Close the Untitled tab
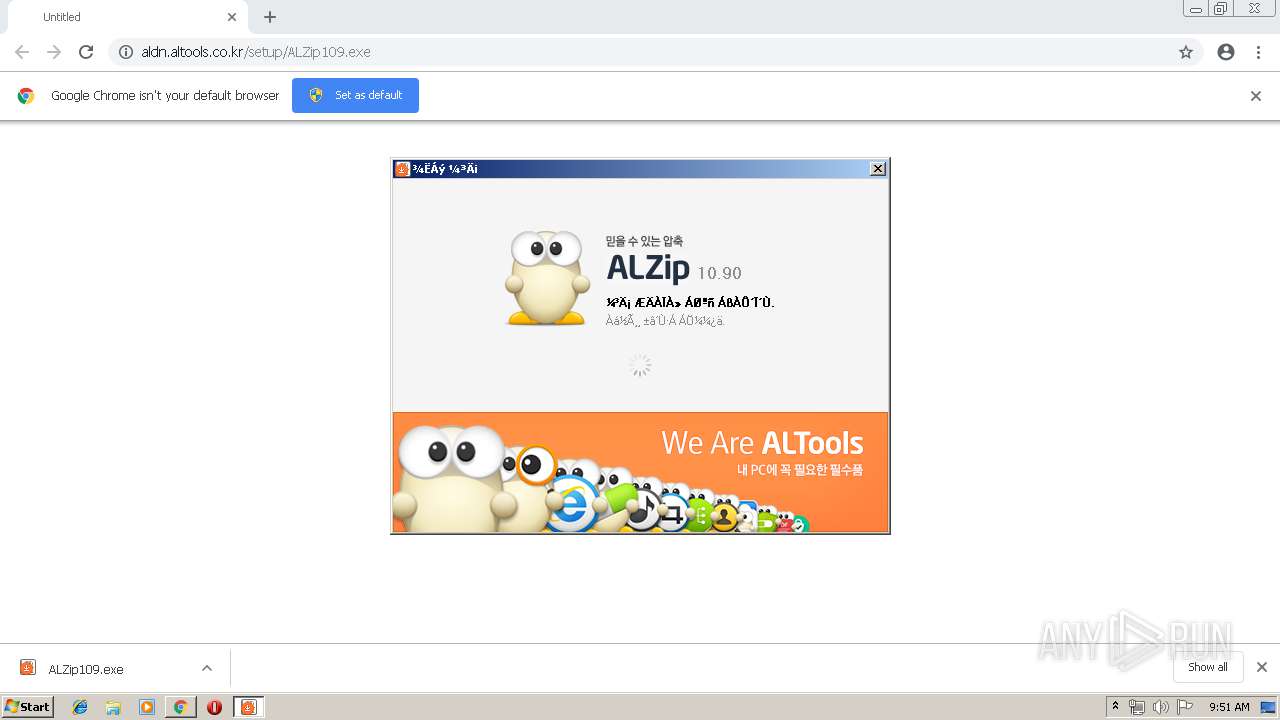Image resolution: width=1280 pixels, height=720 pixels. coord(232,17)
